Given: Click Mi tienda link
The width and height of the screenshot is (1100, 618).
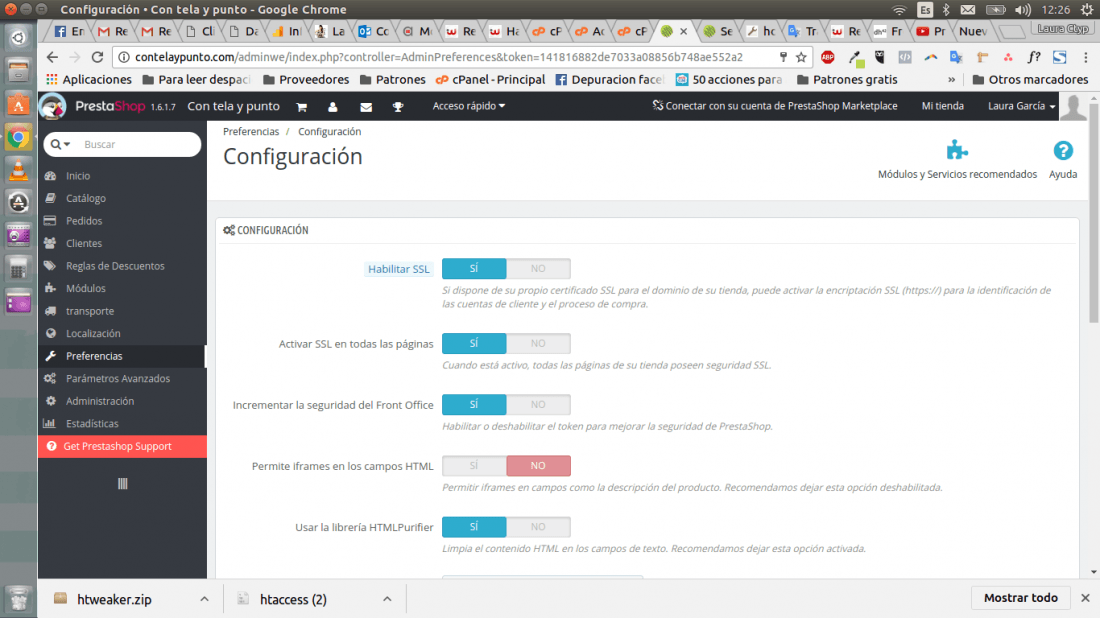Looking at the screenshot, I should tap(942, 106).
